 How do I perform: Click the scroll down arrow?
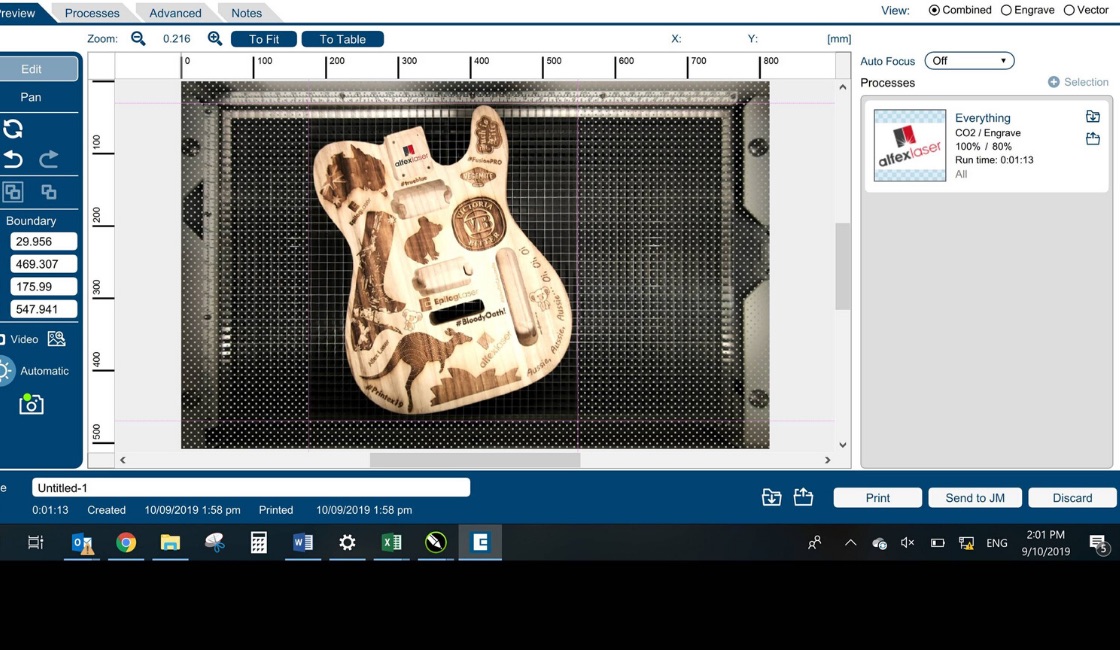point(843,444)
